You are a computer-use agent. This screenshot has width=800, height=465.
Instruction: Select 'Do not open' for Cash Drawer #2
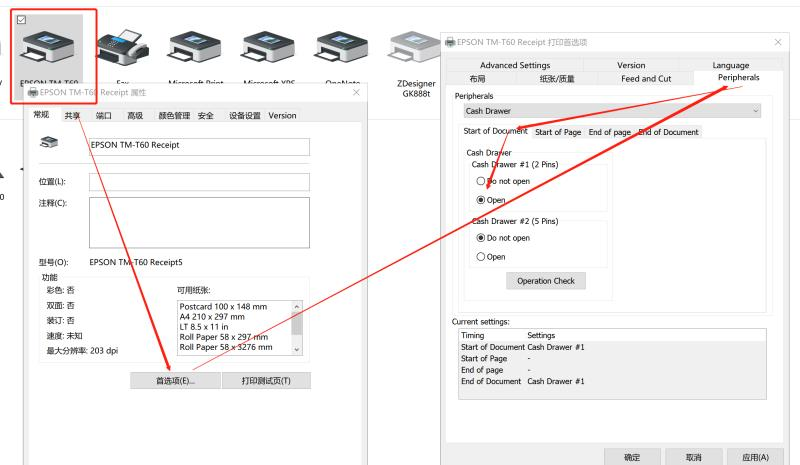tap(481, 238)
